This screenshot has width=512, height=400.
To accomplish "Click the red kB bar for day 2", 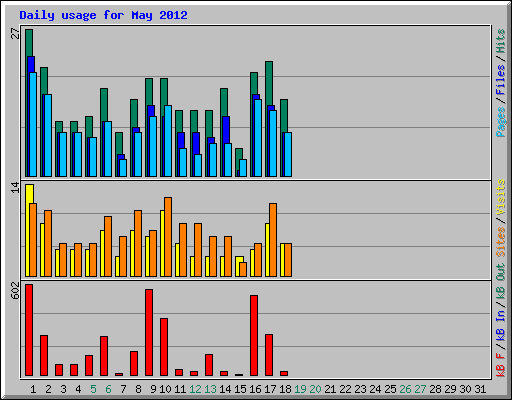I will 44,356.
